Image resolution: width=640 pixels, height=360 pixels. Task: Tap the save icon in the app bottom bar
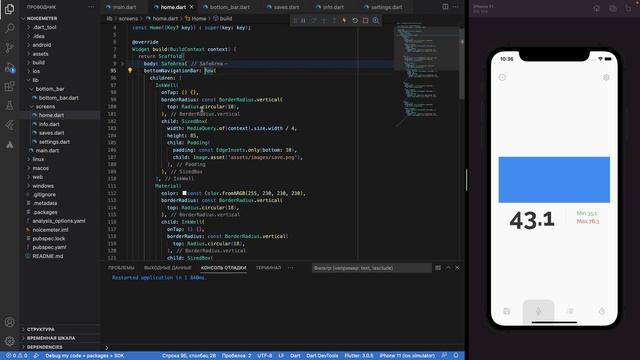507,311
